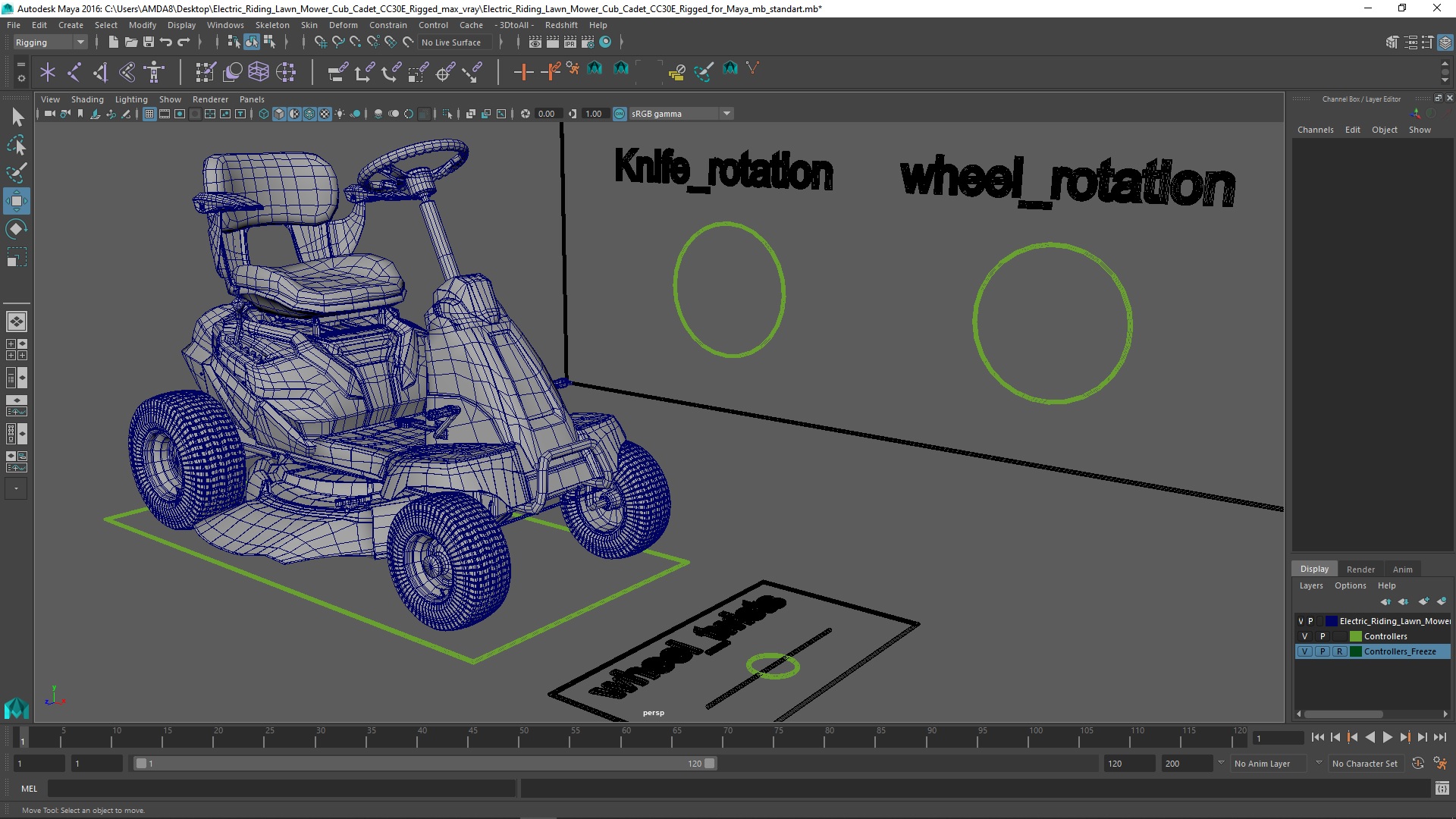Click the Redo arrow icon
1456x819 pixels.
point(184,42)
